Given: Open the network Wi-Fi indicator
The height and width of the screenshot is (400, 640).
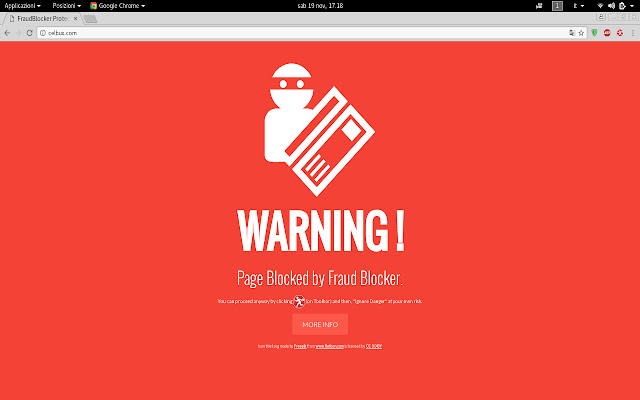Looking at the screenshot, I should [x=600, y=6].
